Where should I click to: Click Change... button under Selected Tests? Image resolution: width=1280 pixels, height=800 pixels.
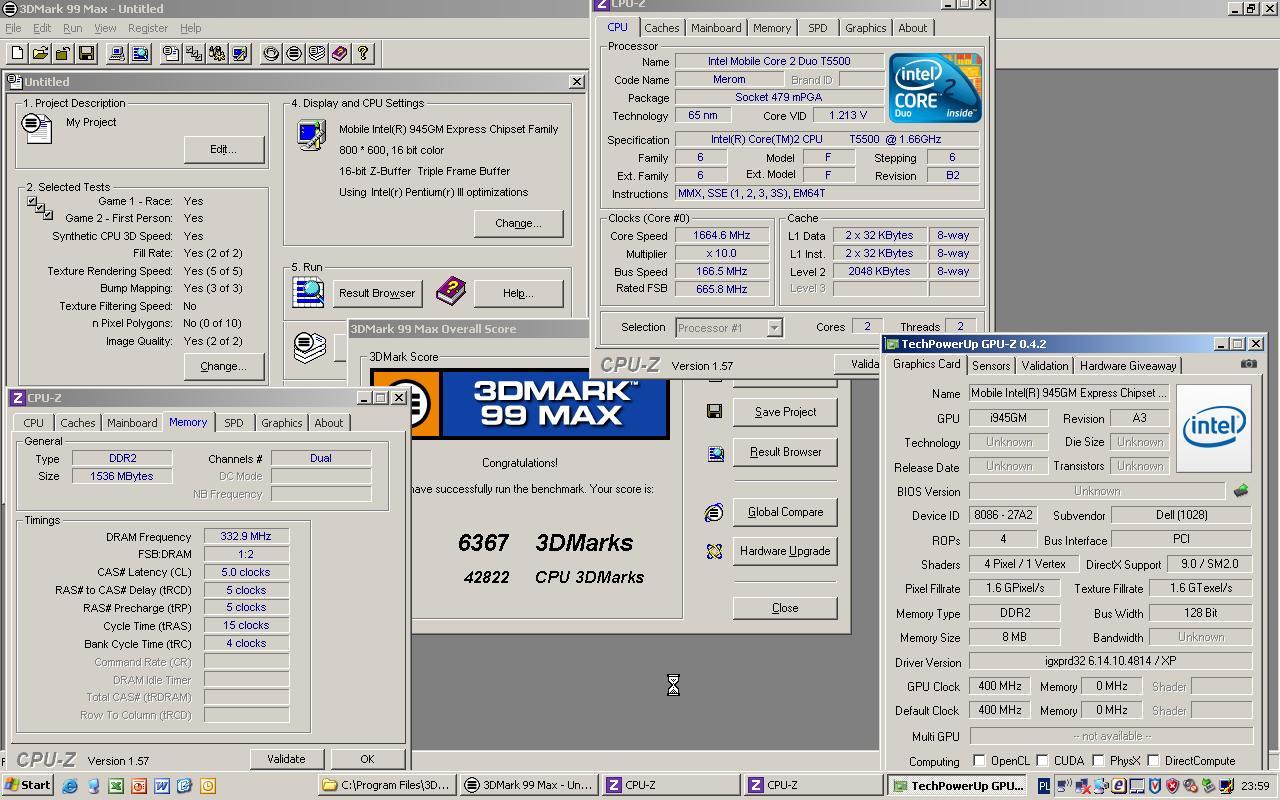[223, 366]
